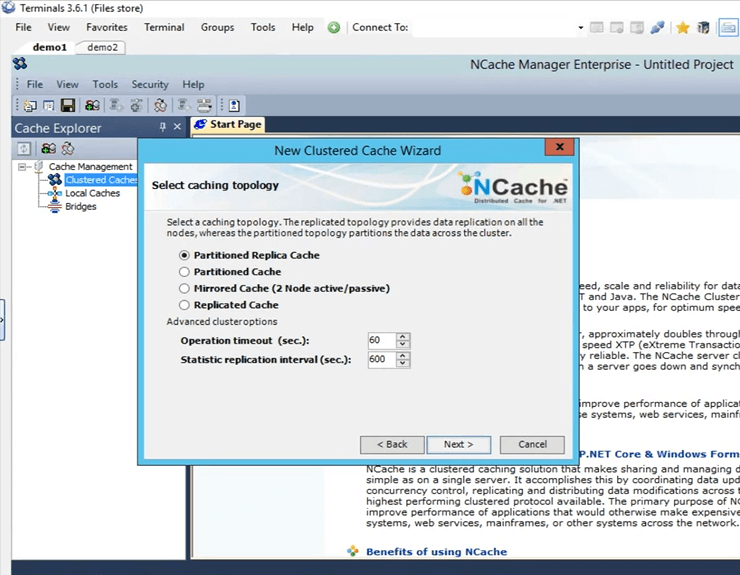
Task: Select Cache Management root tree item
Action: (x=91, y=167)
